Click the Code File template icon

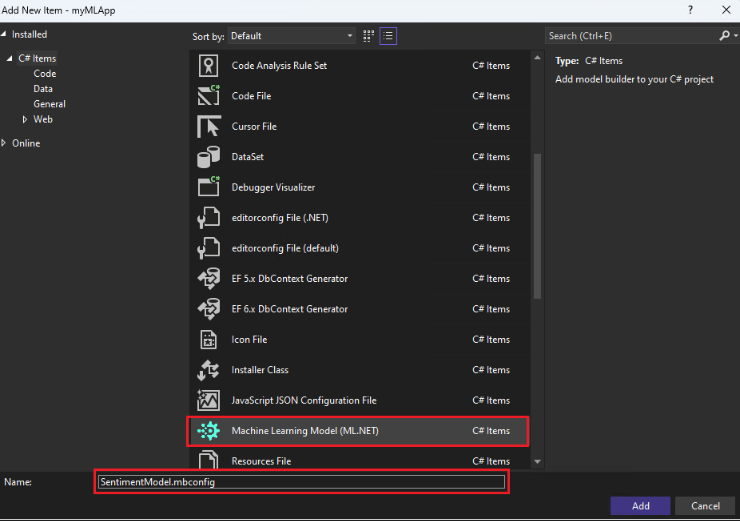coord(209,96)
